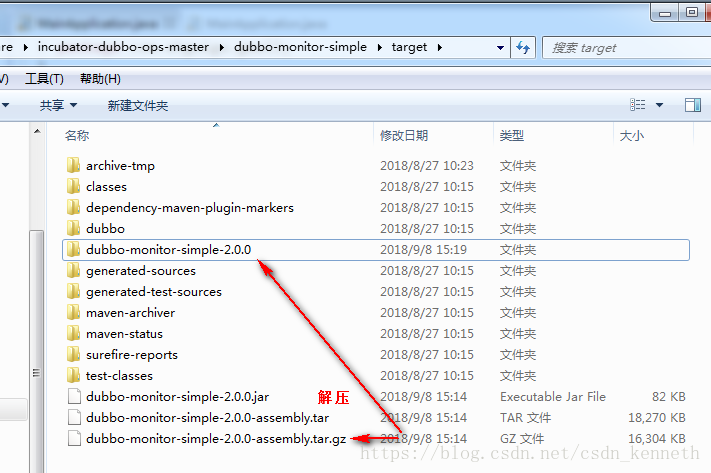This screenshot has height=473, width=711.
Task: Click surefire-reports folder icon
Action: (73, 355)
